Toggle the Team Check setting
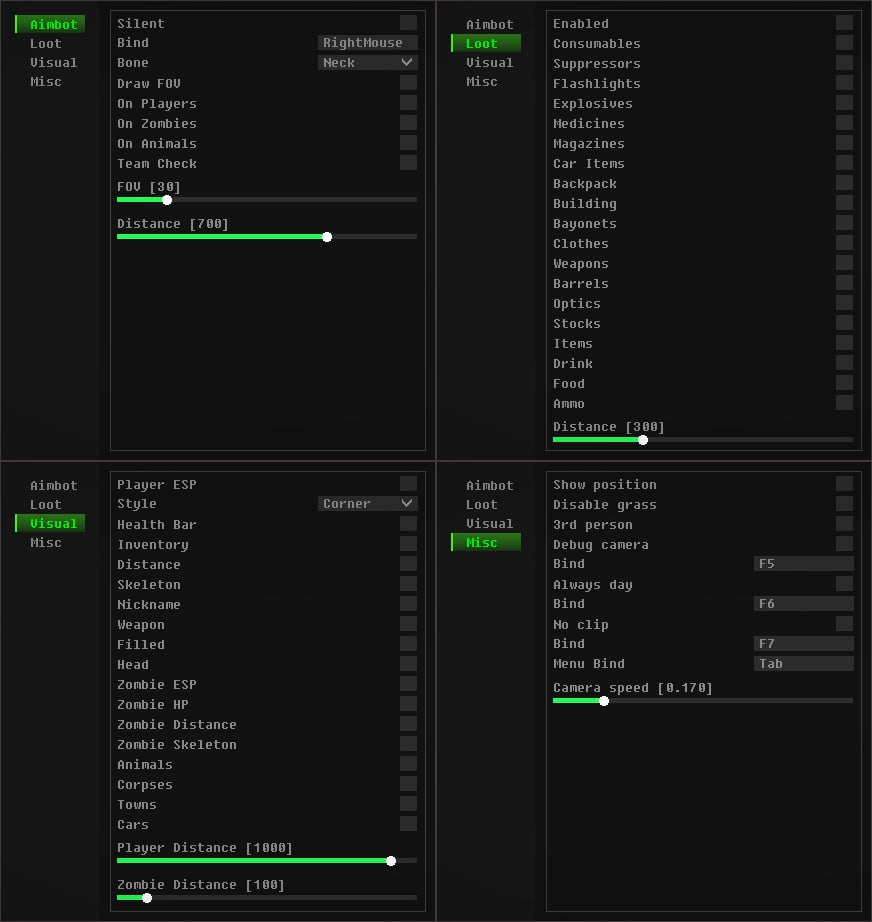Screen dimensions: 872x922 (x=408, y=162)
